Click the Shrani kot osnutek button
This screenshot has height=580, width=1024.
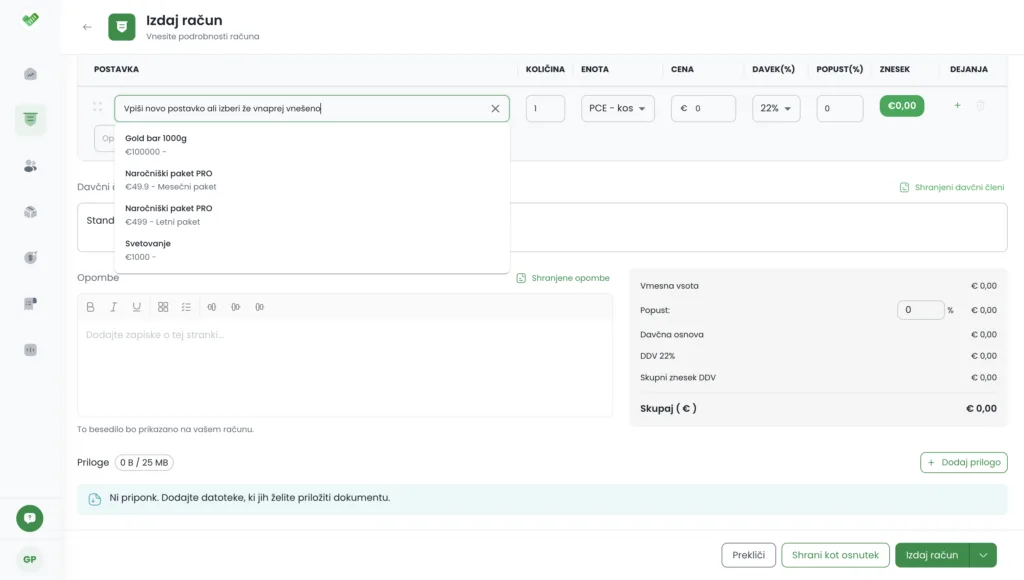[835, 555]
